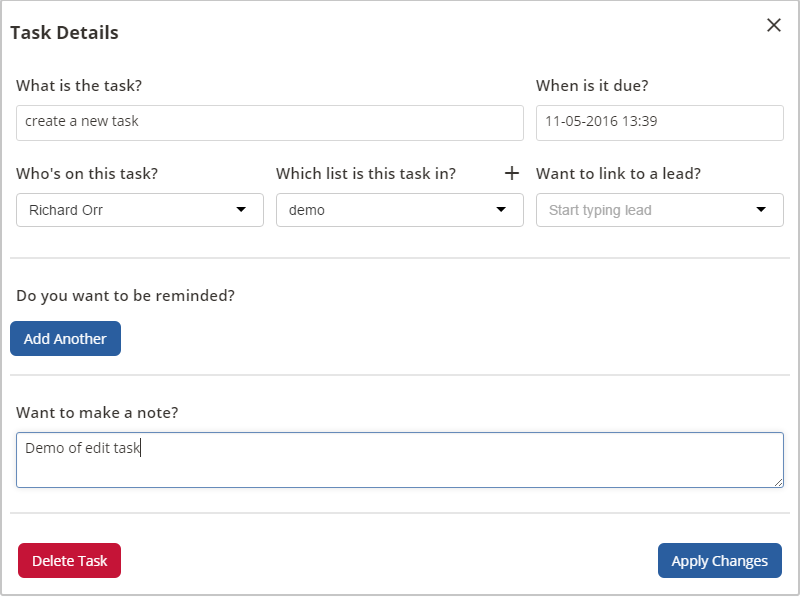The width and height of the screenshot is (800, 597).
Task: Open the lead dropdown arrow
Action: [761, 210]
